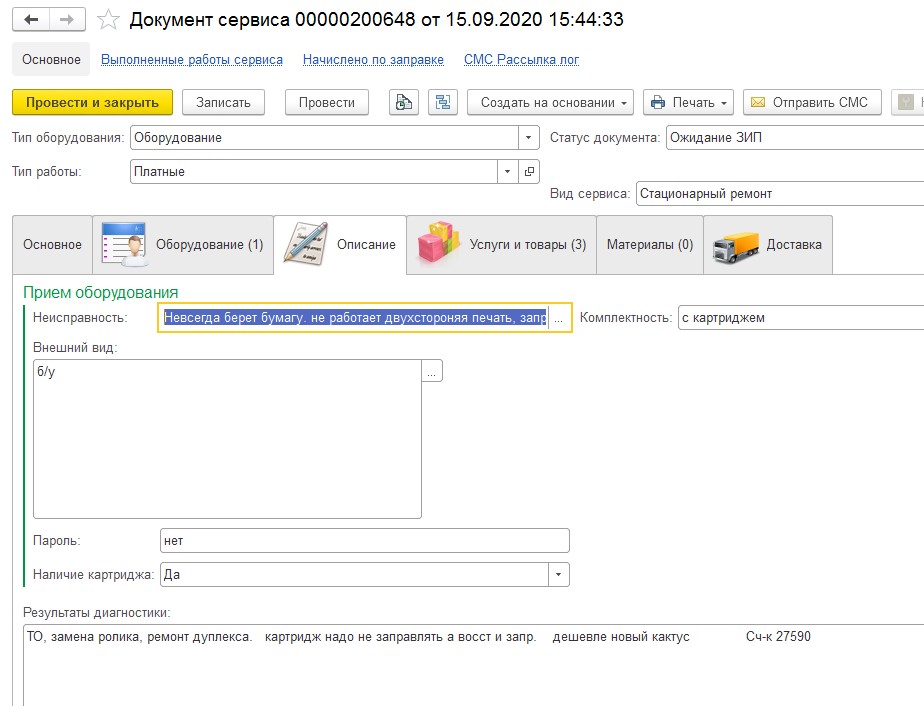Click inside the Внешний вид text area
Image resolution: width=924 pixels, height=706 pixels.
[x=227, y=439]
